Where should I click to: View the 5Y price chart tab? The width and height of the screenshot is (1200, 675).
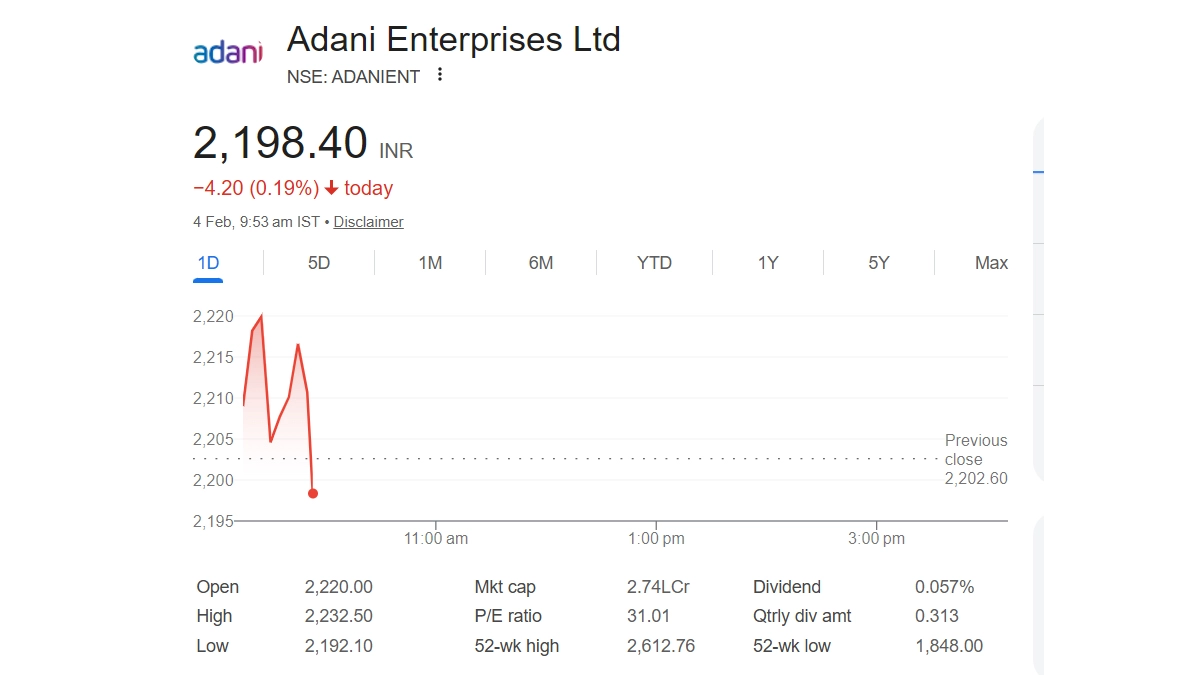(x=879, y=263)
